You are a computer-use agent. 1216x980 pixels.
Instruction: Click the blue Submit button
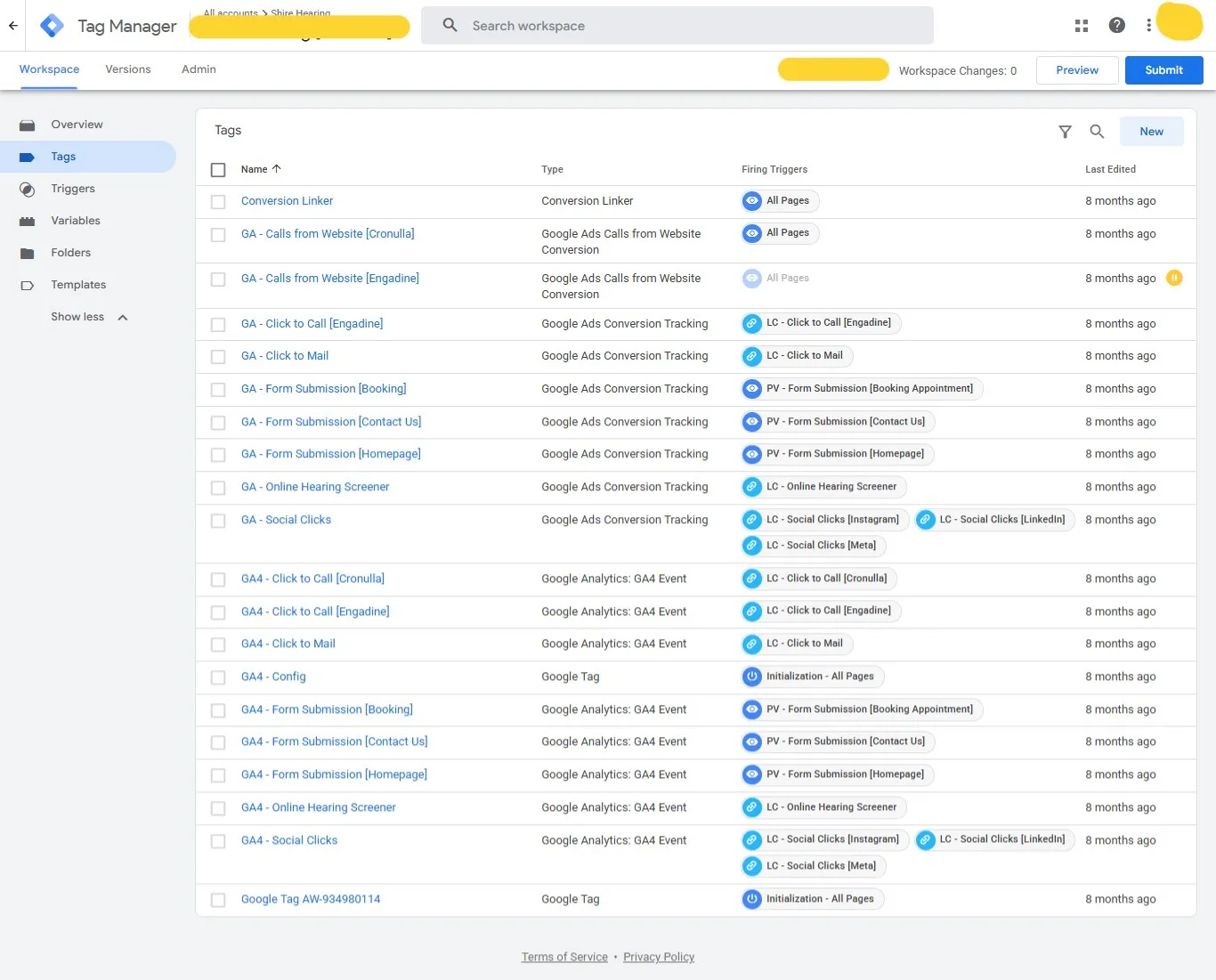(x=1163, y=70)
